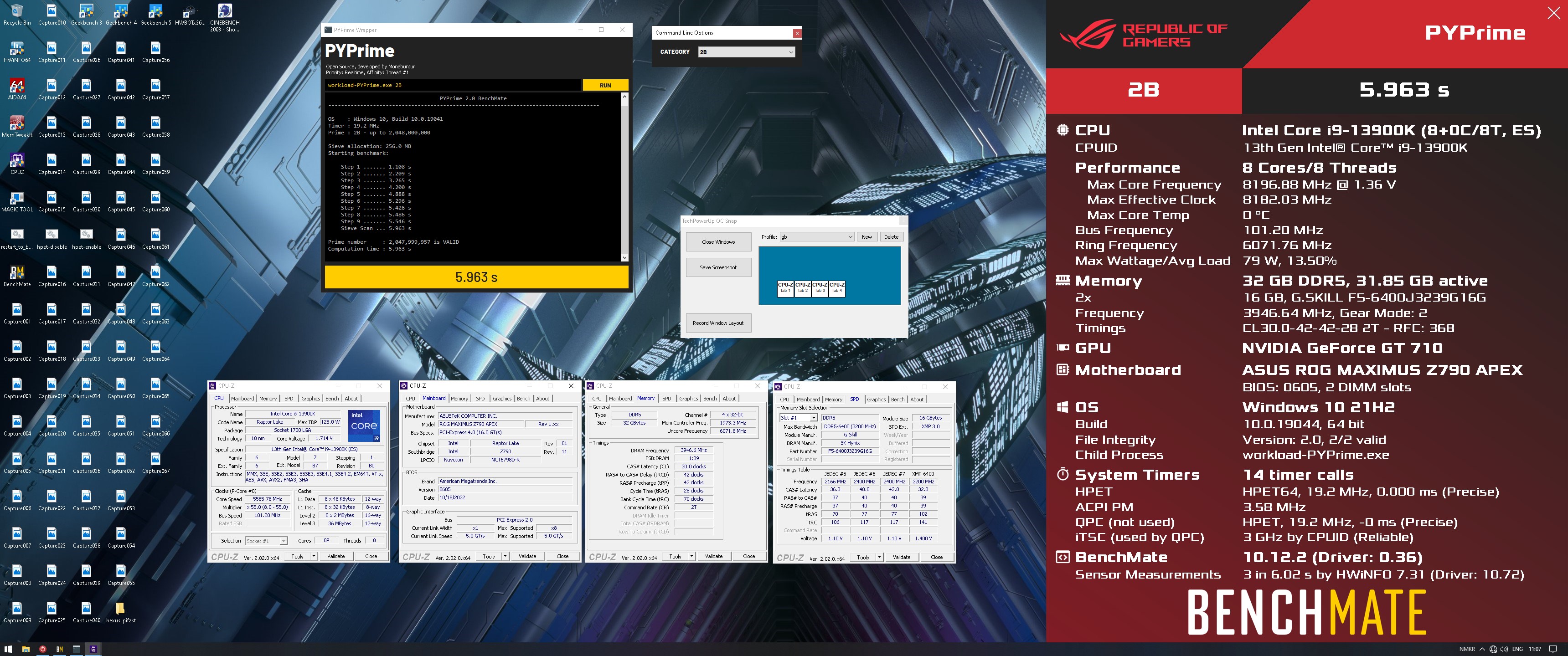Click the yellow RUN button in PYPrime

605,85
